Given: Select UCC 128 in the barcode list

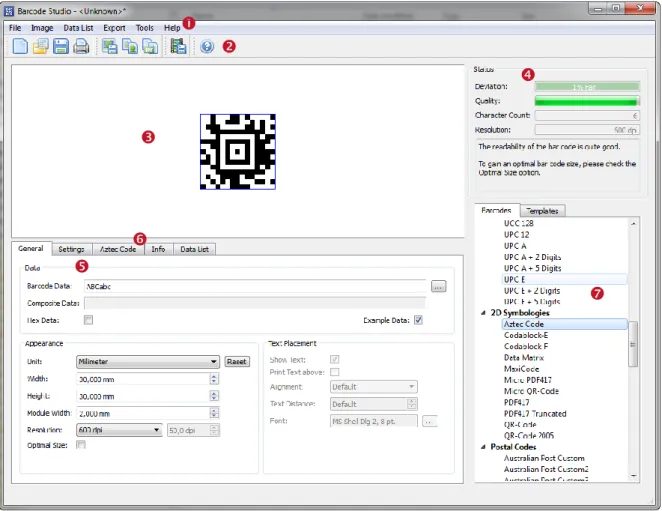Looking at the screenshot, I should (518, 223).
